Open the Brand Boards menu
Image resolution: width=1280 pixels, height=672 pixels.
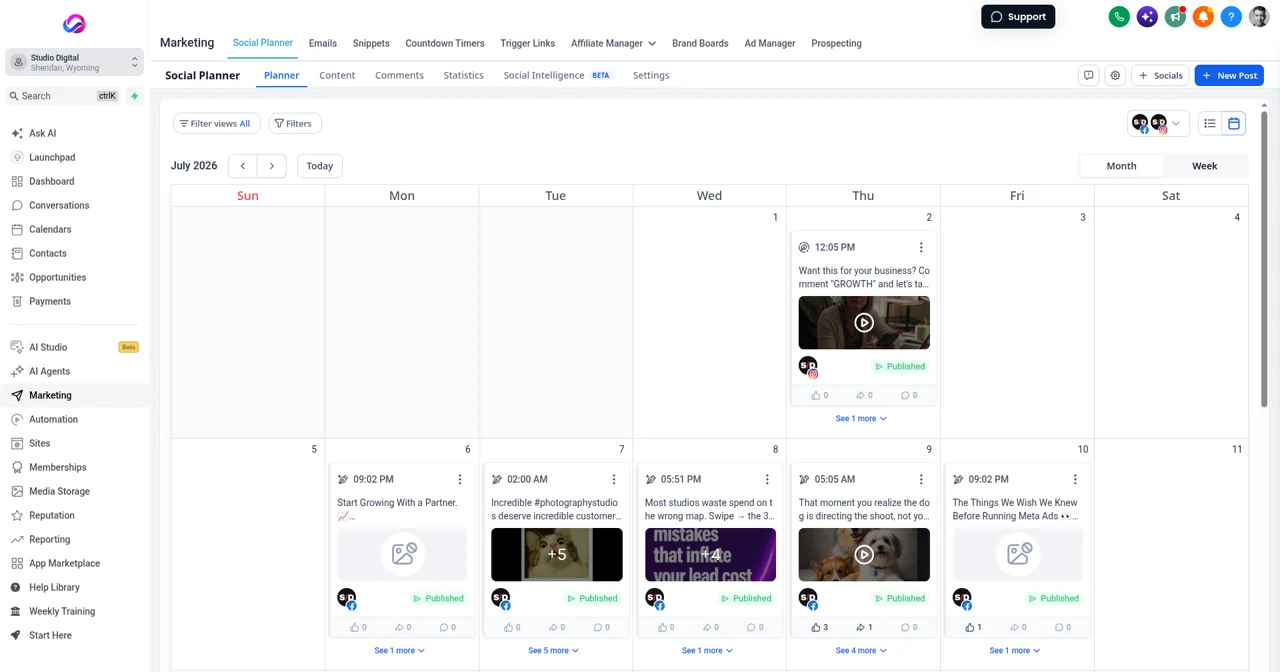700,43
